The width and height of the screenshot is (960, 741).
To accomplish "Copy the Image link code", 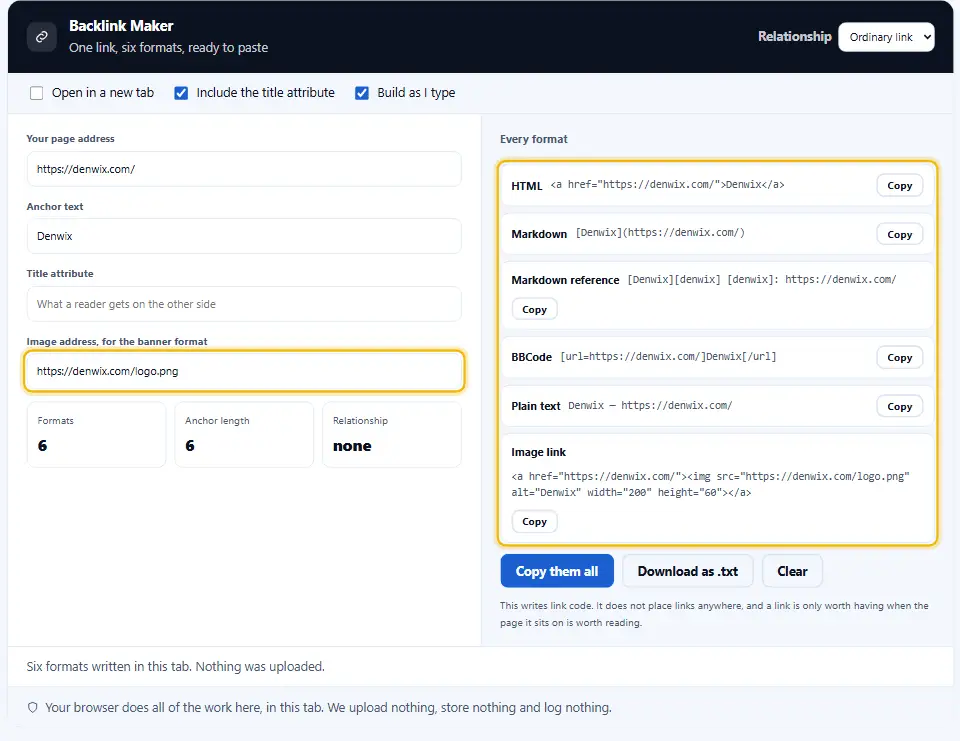I will click(534, 522).
